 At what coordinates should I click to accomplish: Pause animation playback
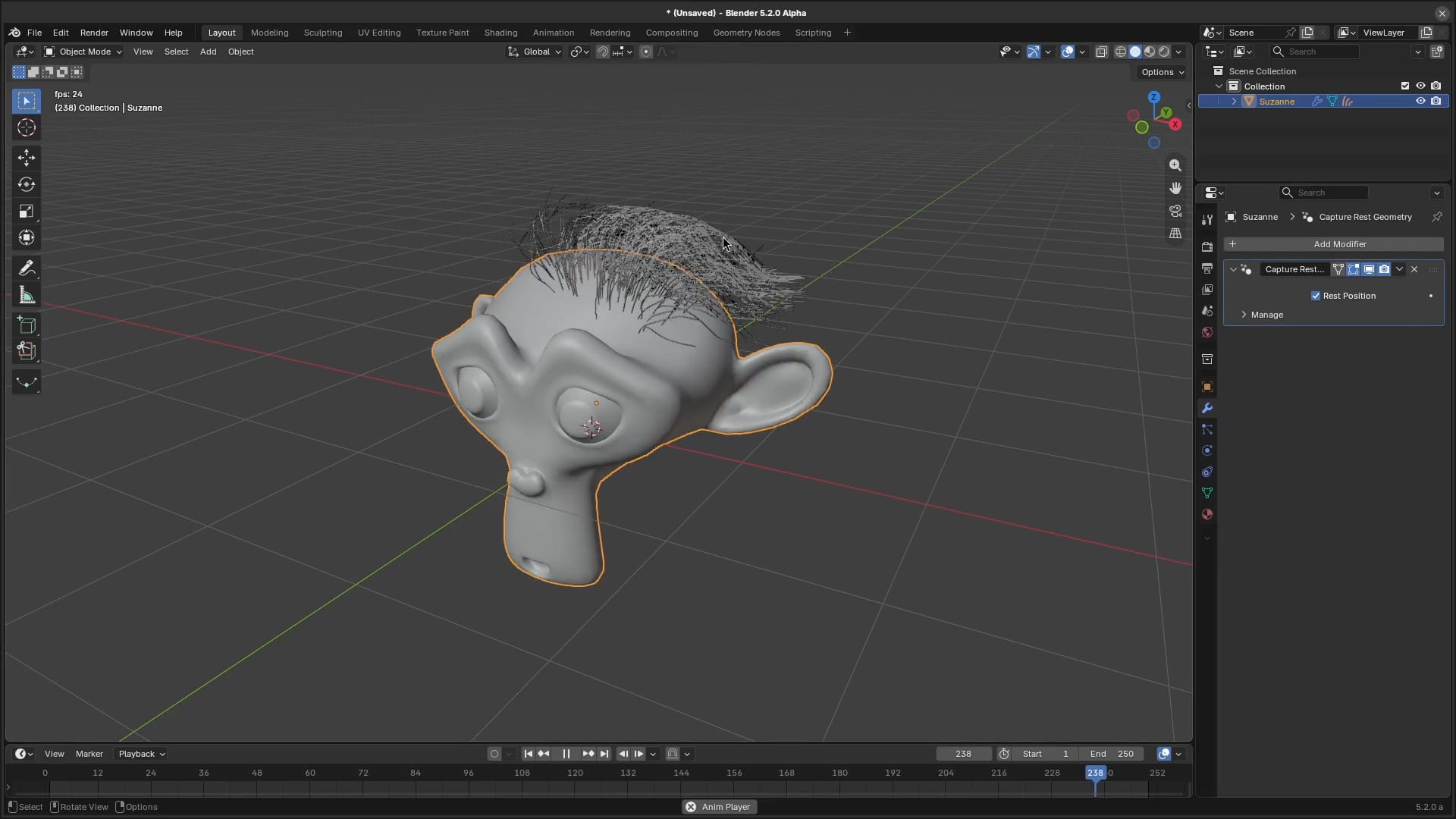click(x=566, y=754)
